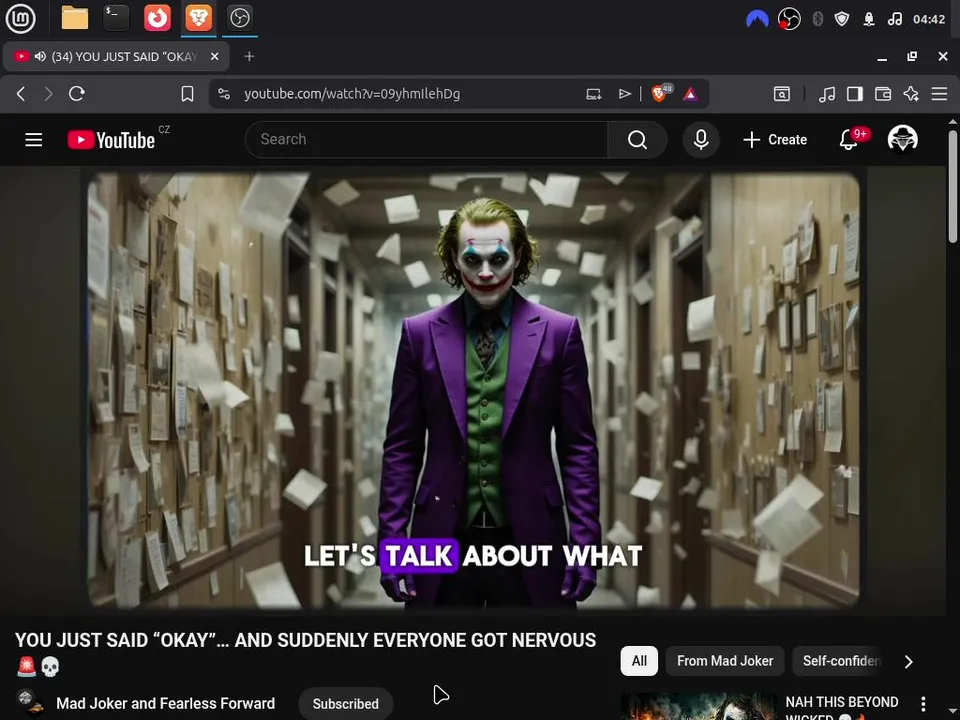This screenshot has height=720, width=960.
Task: Click the share/send arrow in address bar
Action: coord(624,94)
